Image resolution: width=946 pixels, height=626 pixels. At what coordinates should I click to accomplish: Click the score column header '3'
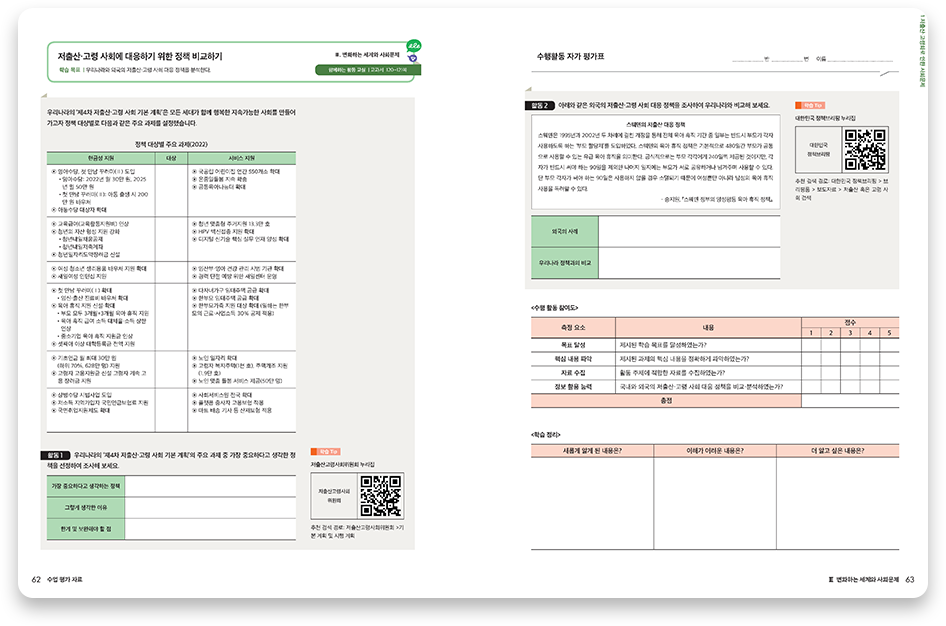coord(850,333)
